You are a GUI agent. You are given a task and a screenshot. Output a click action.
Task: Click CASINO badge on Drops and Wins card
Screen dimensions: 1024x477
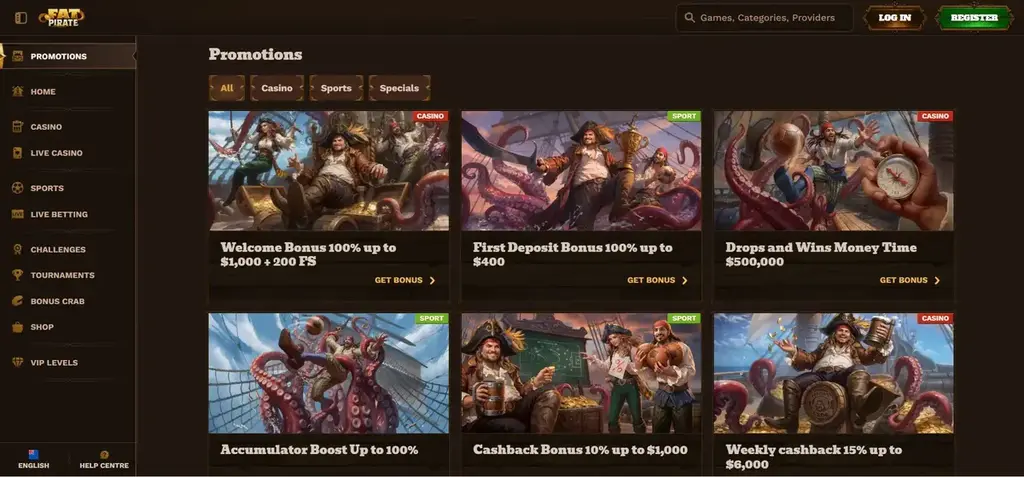tap(935, 116)
